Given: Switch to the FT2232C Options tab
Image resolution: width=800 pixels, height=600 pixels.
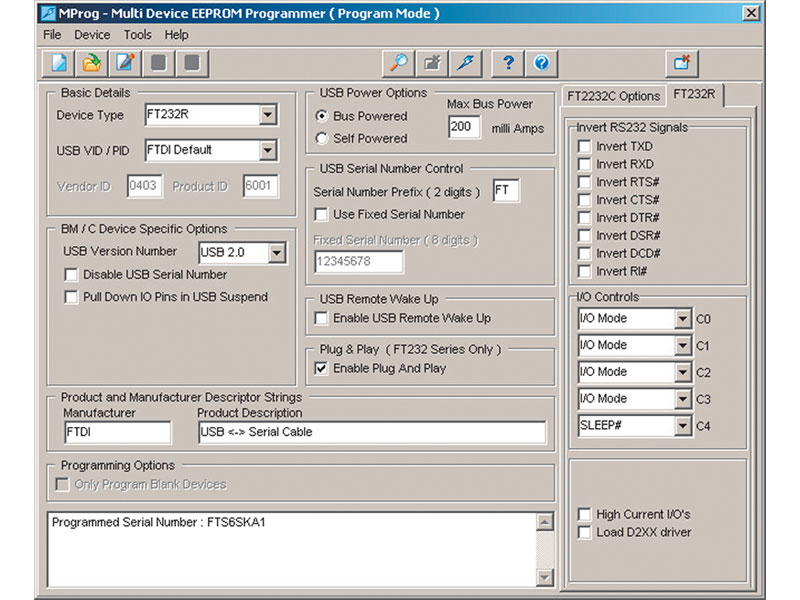Looking at the screenshot, I should (x=613, y=96).
